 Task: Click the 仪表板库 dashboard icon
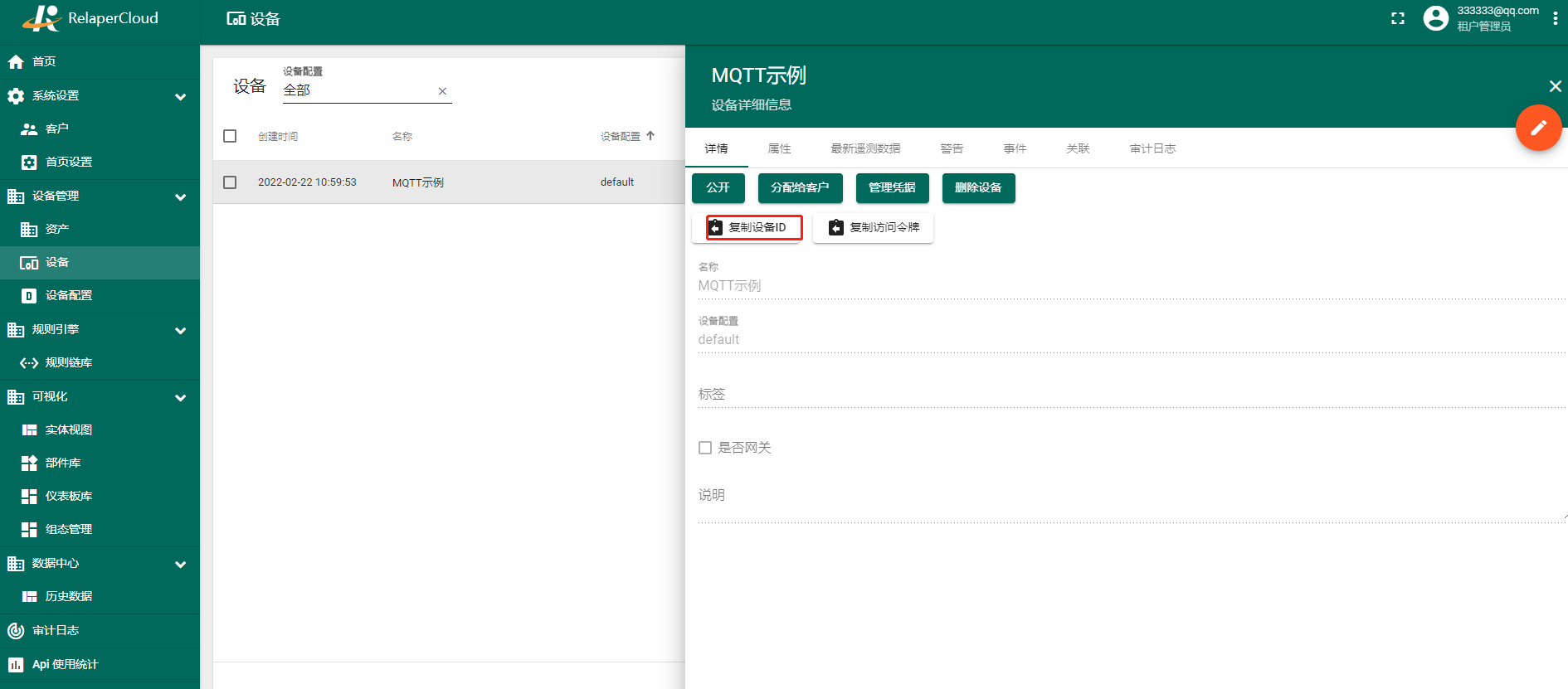29,496
